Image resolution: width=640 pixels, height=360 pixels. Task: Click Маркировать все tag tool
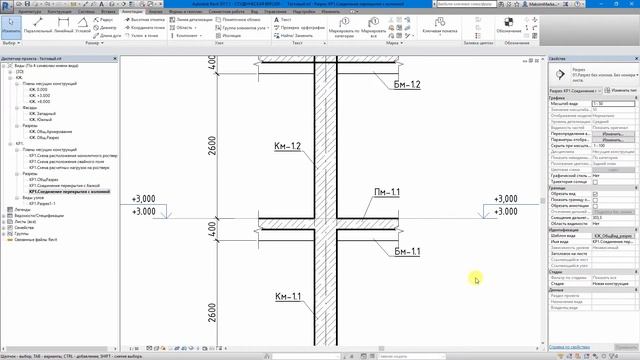(x=373, y=27)
